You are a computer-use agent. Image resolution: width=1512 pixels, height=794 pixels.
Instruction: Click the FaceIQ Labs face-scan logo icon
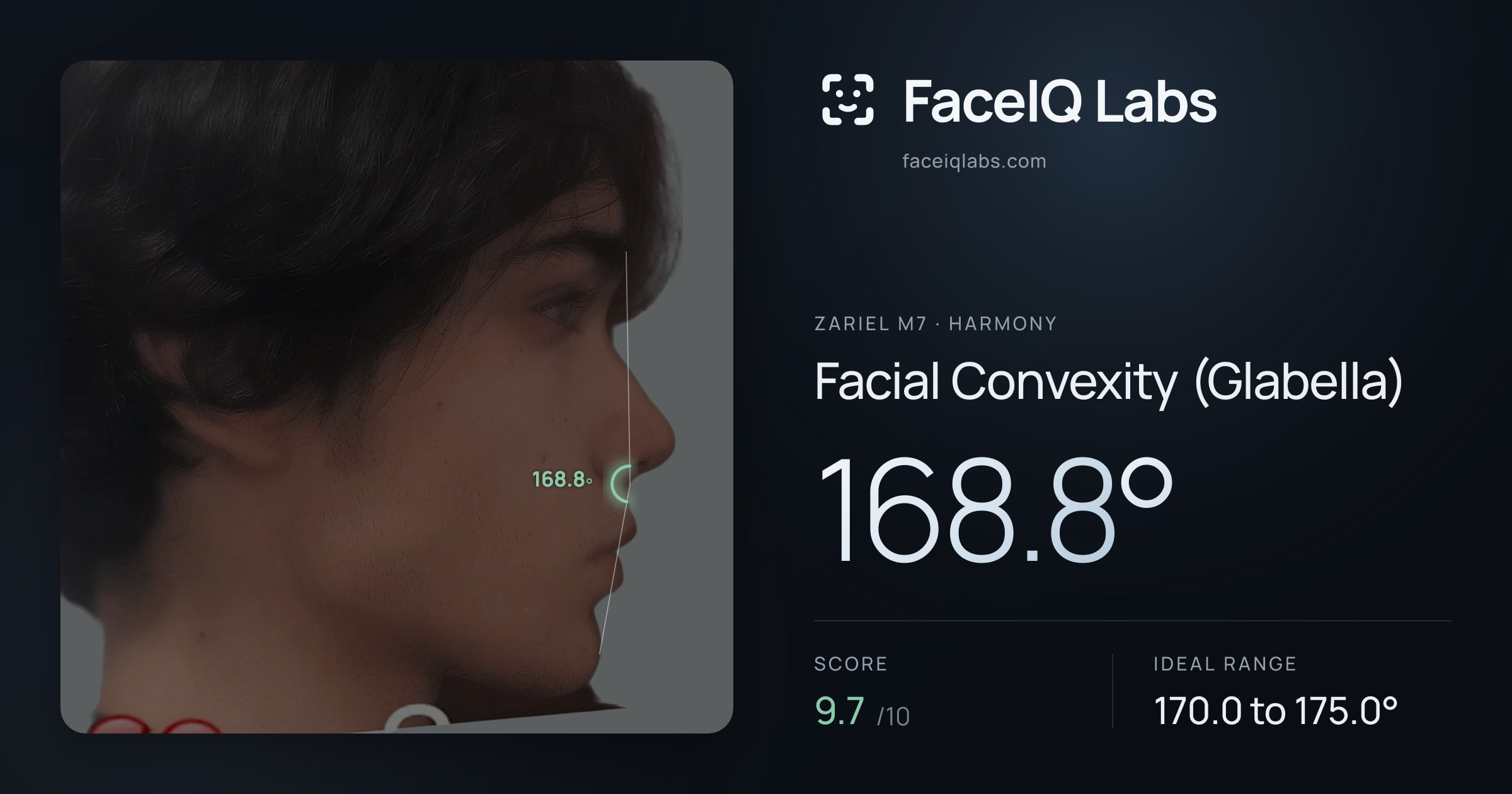pos(847,100)
